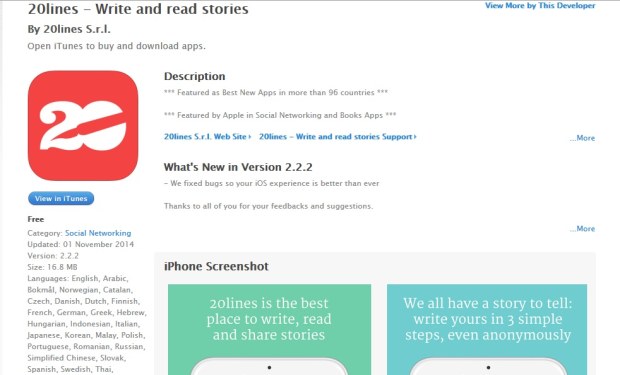The image size is (620, 375).
Task: Open Write and read stories Support link
Action: (x=336, y=137)
